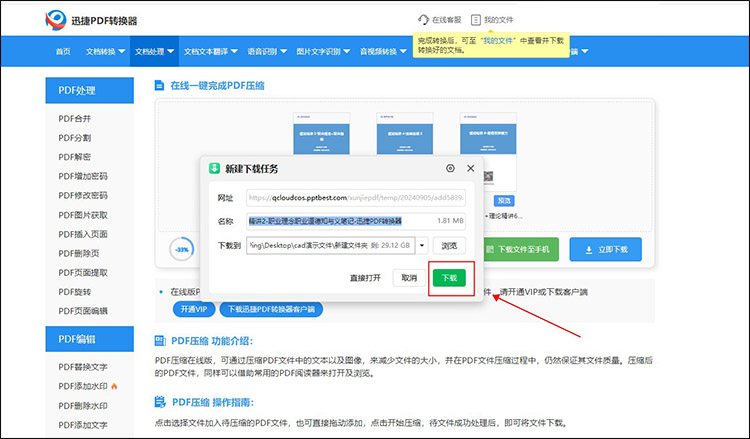Image resolution: width=750 pixels, height=439 pixels.
Task: Click the 在线一键完成PDF压缩 heading icon
Action: (x=159, y=86)
